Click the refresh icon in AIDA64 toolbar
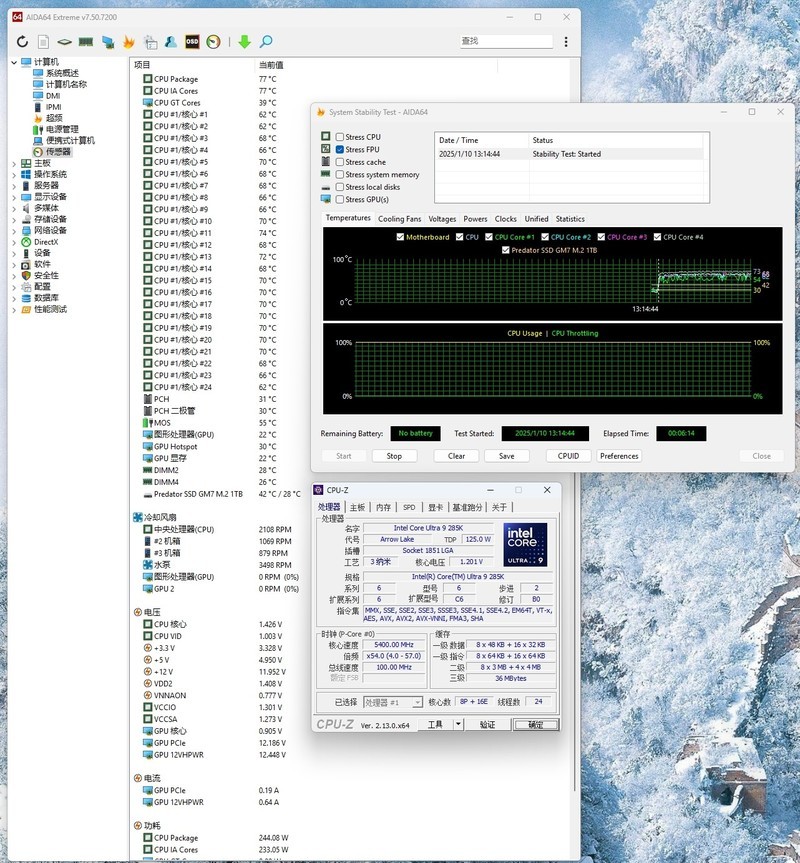 [23, 42]
